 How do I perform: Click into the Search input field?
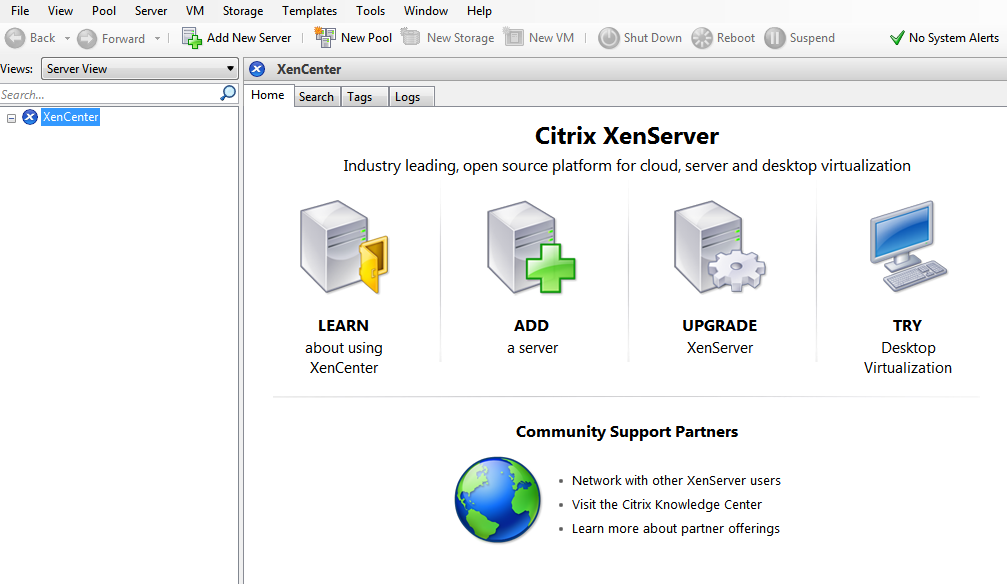coord(108,95)
